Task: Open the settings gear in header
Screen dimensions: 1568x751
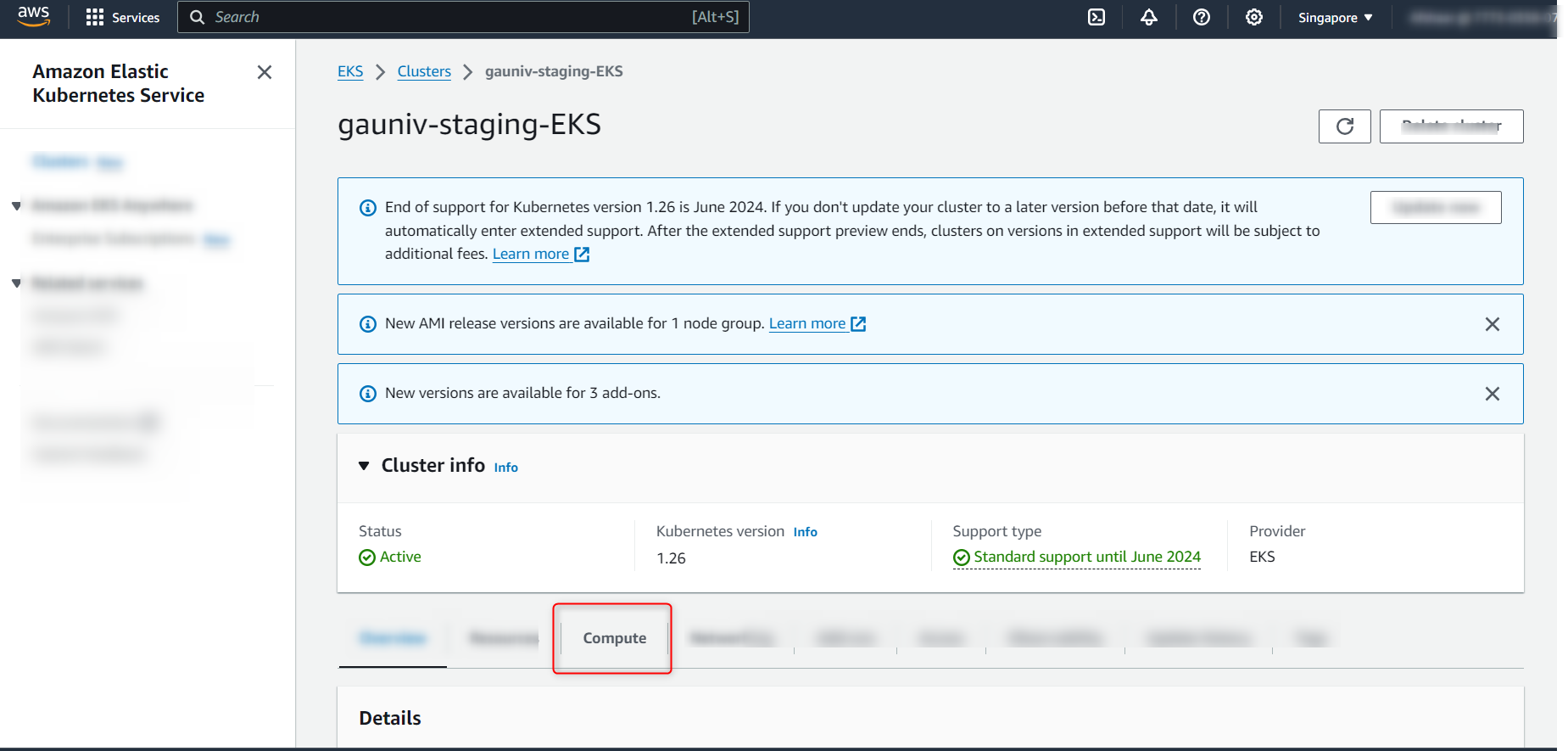Action: (1254, 17)
